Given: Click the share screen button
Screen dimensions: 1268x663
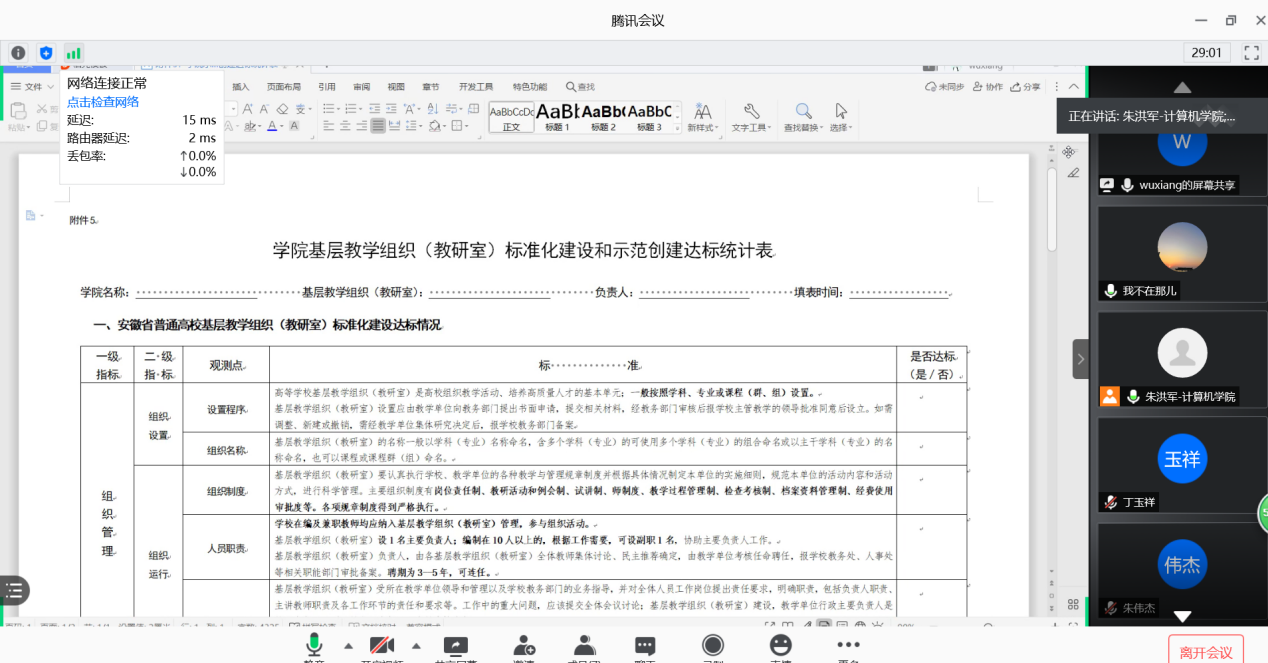Looking at the screenshot, I should 455,647.
